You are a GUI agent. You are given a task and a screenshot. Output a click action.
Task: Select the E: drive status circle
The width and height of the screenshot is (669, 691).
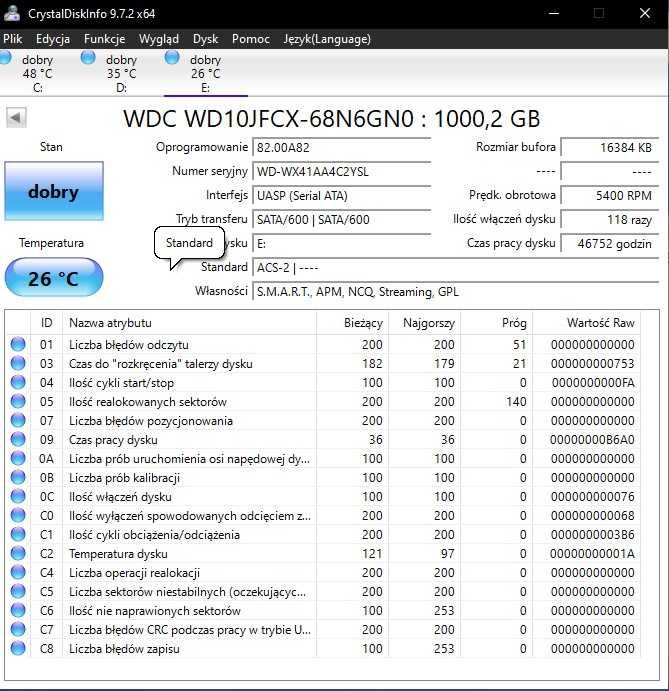172,58
